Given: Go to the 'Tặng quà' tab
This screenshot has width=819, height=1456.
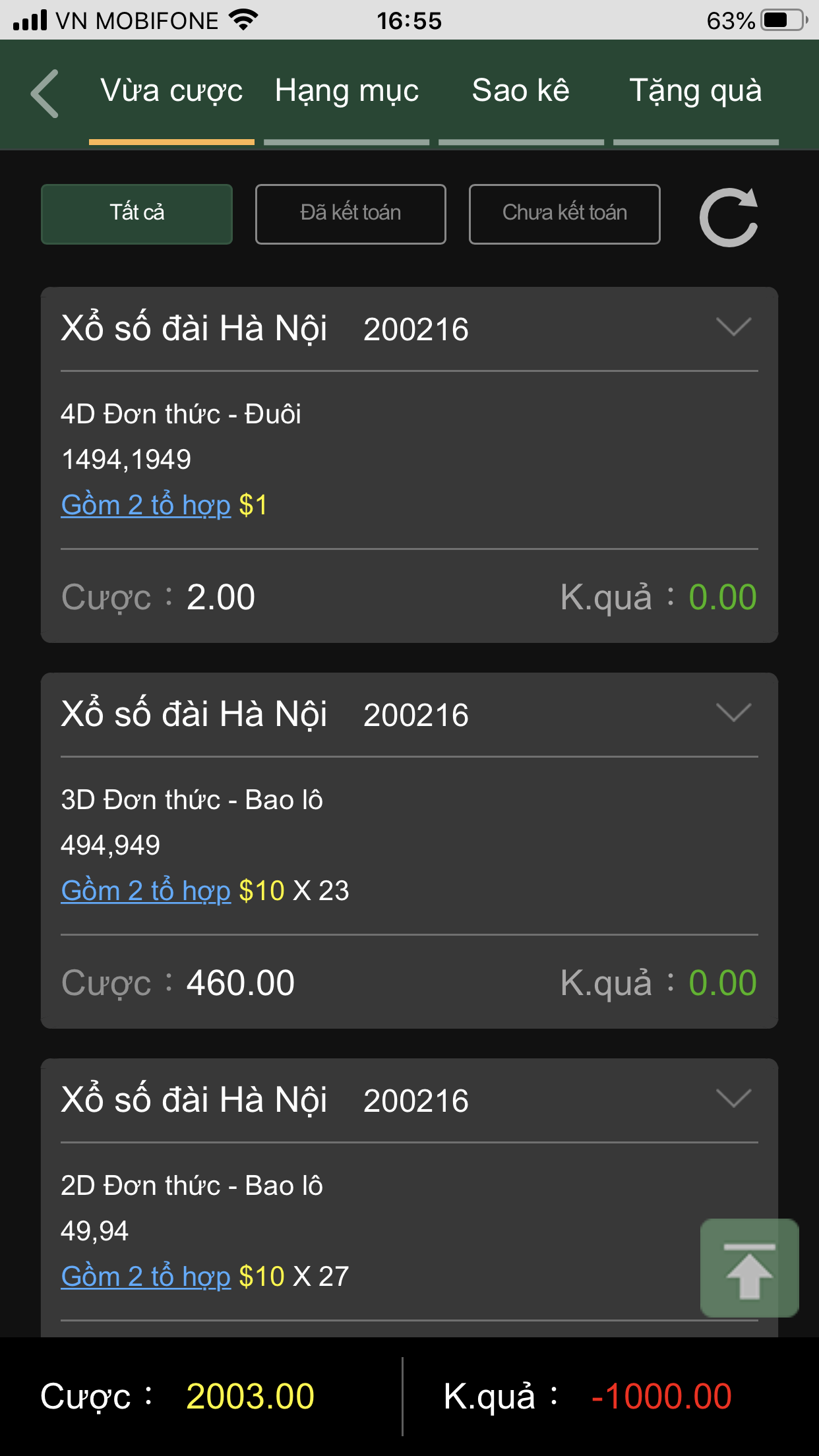Looking at the screenshot, I should [696, 91].
